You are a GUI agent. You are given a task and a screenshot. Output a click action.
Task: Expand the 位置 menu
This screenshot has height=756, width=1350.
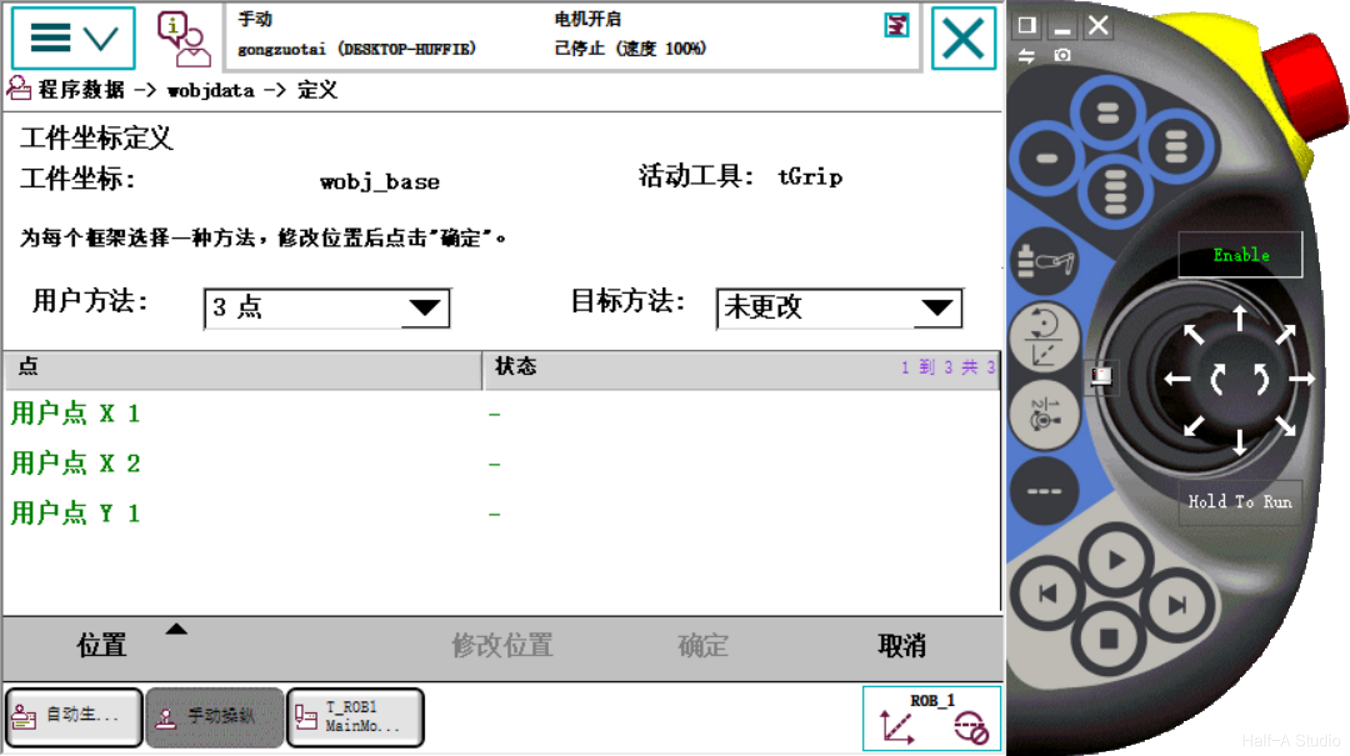point(102,646)
